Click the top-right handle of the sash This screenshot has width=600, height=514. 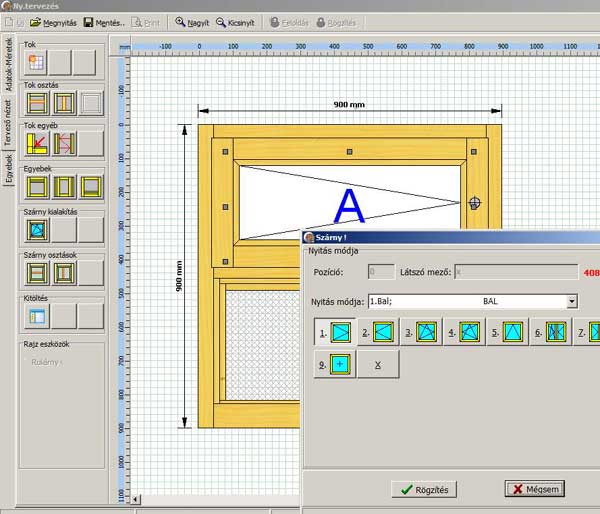tap(474, 152)
